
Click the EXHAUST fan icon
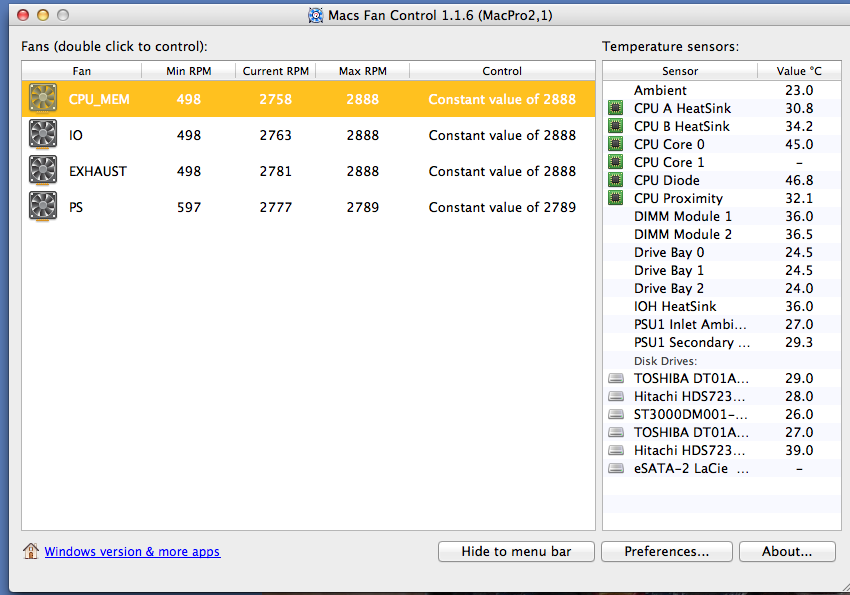point(43,170)
